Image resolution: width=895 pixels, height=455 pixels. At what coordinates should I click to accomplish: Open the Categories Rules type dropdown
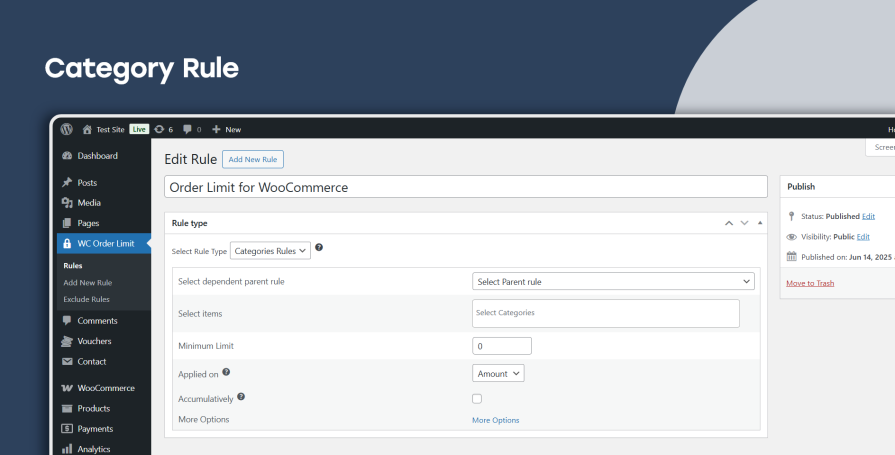coord(270,251)
